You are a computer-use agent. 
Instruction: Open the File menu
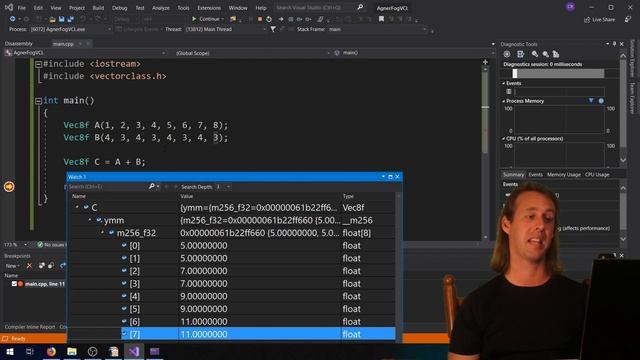tap(22, 8)
